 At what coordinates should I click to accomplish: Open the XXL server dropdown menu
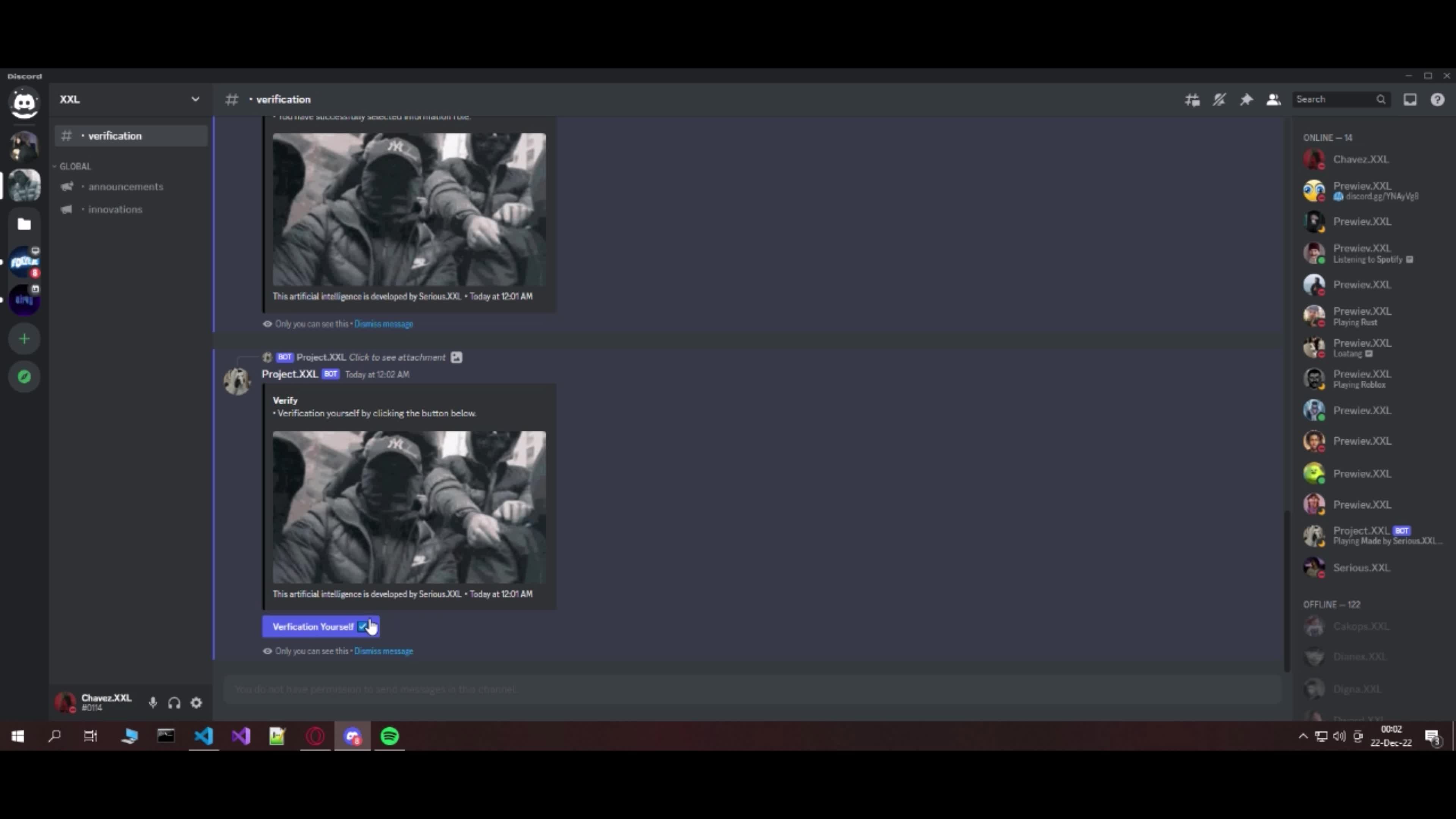[x=196, y=99]
